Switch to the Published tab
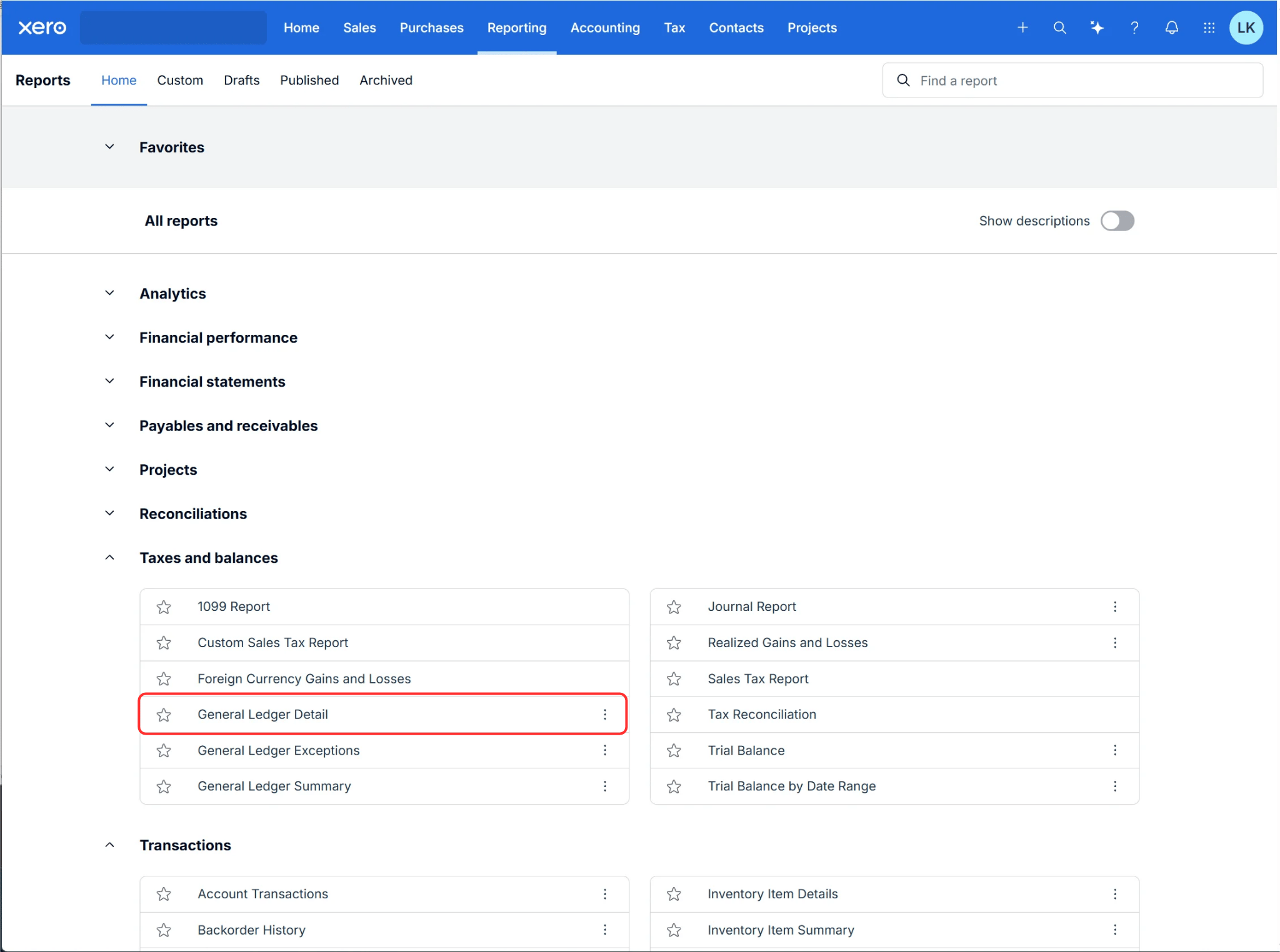Image resolution: width=1280 pixels, height=952 pixels. [309, 80]
